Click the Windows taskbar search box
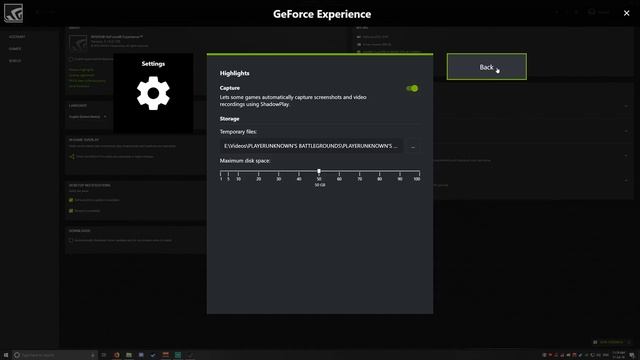 coord(54,355)
